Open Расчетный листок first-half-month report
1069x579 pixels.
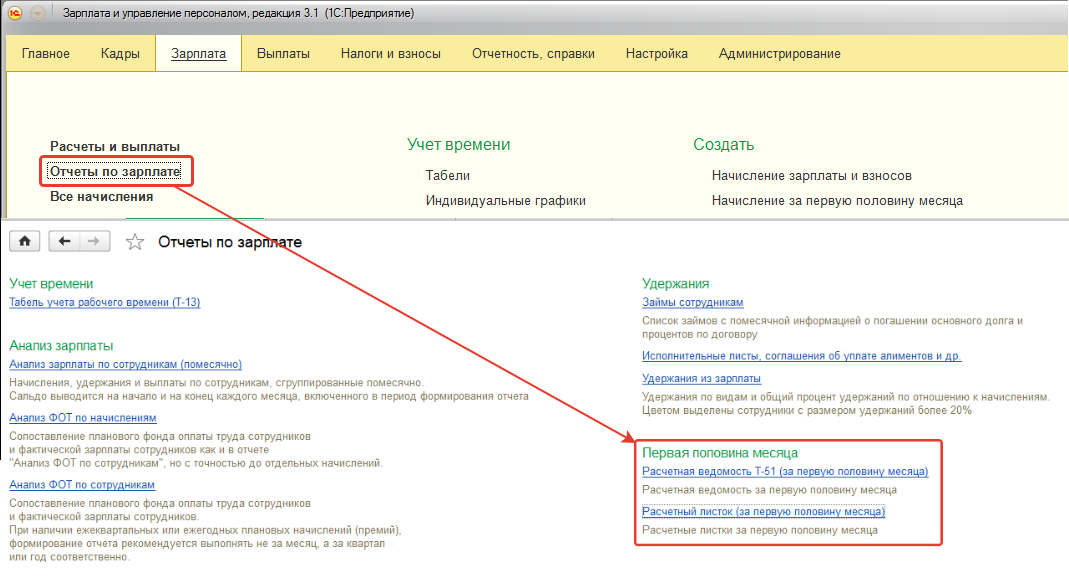coord(764,511)
